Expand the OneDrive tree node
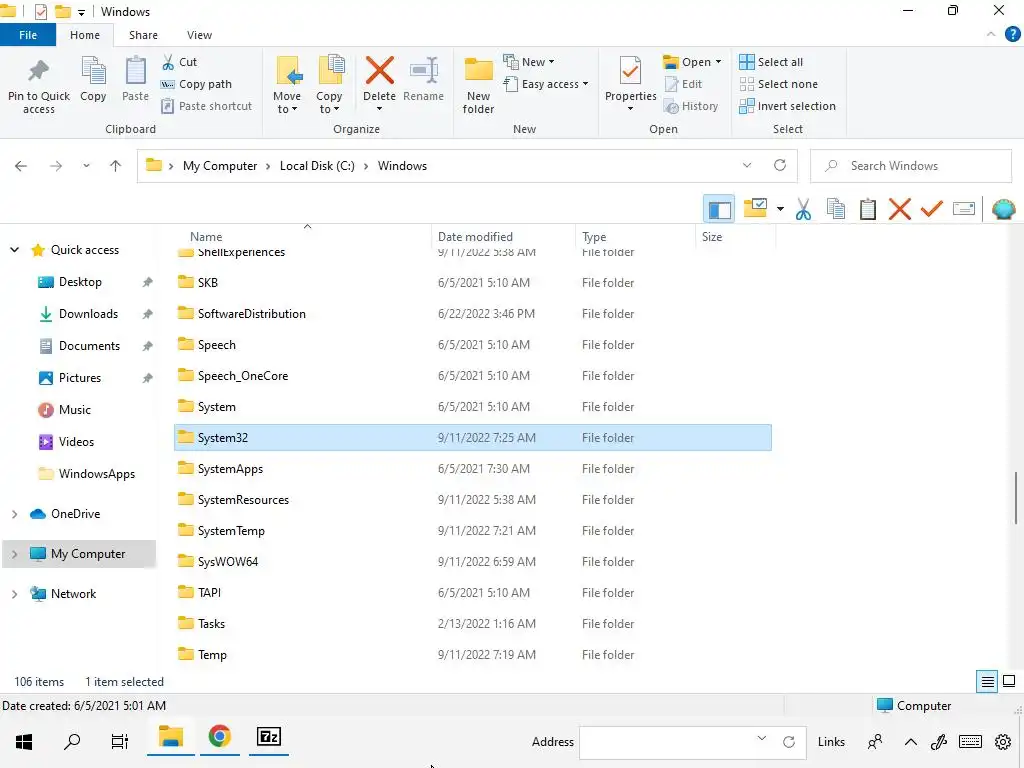 pyautogui.click(x=14, y=515)
